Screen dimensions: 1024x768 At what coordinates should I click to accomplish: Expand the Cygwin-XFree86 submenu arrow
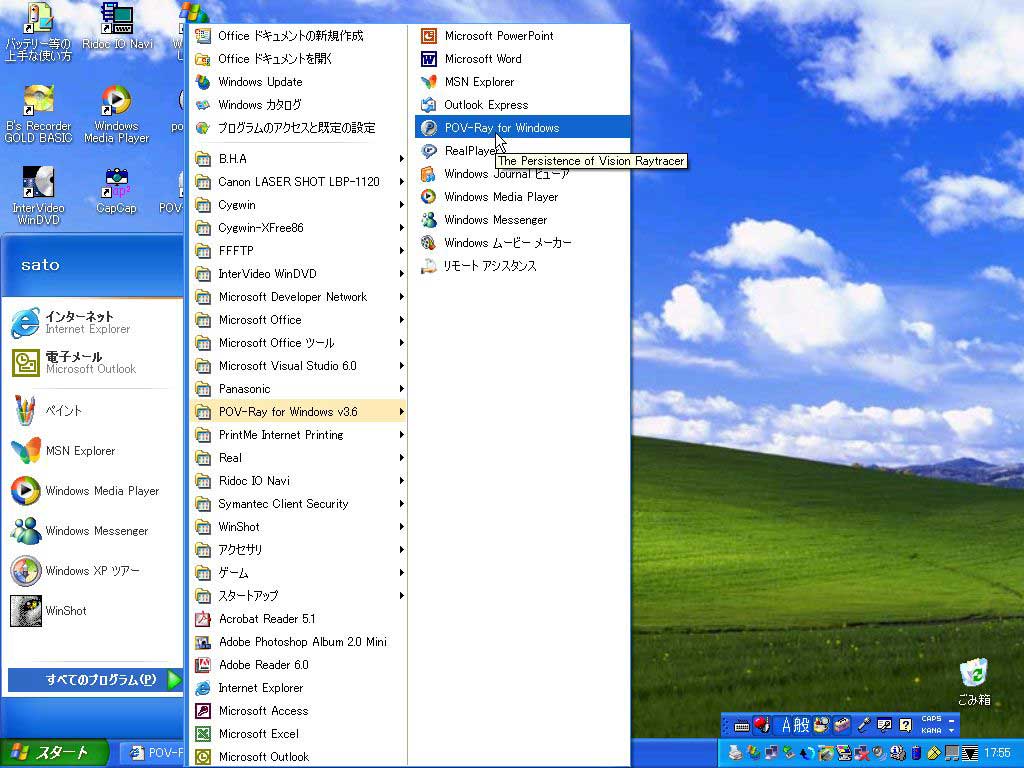tap(401, 228)
